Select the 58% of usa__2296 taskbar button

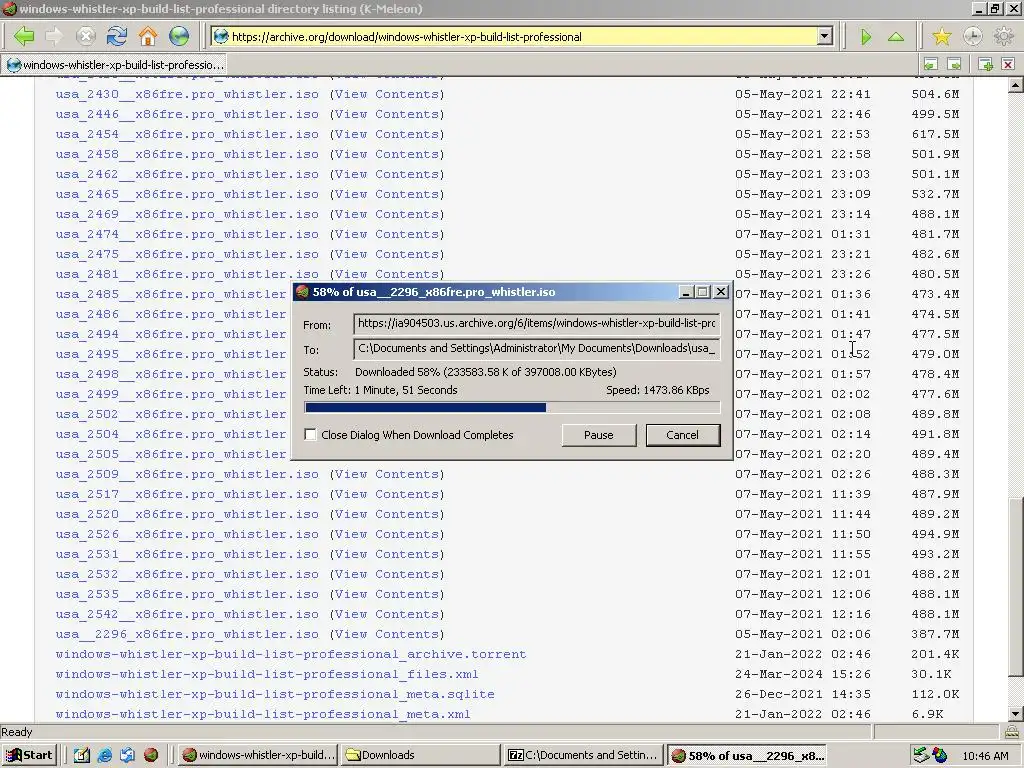tap(747, 755)
